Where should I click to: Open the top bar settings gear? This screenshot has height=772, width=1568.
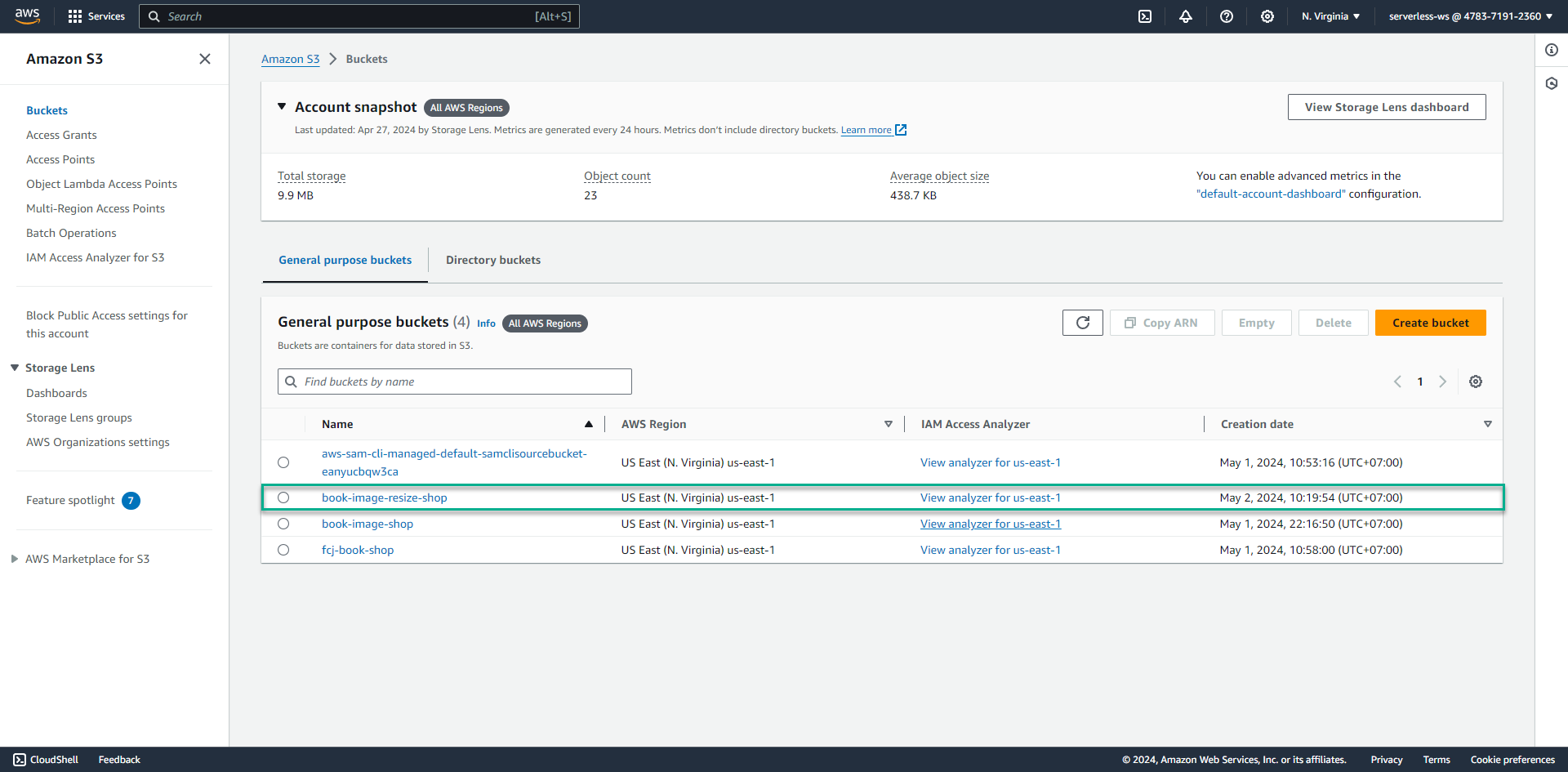1267,16
